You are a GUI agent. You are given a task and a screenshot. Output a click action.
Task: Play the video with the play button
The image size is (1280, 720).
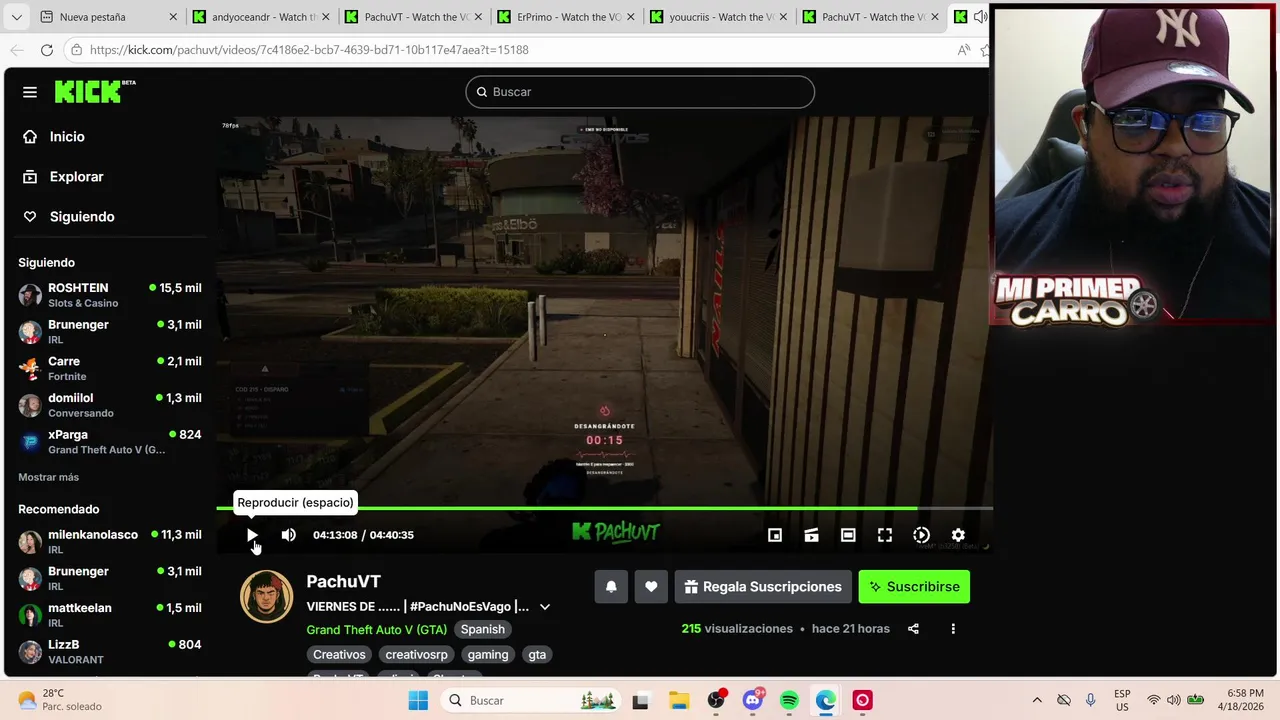pos(252,535)
